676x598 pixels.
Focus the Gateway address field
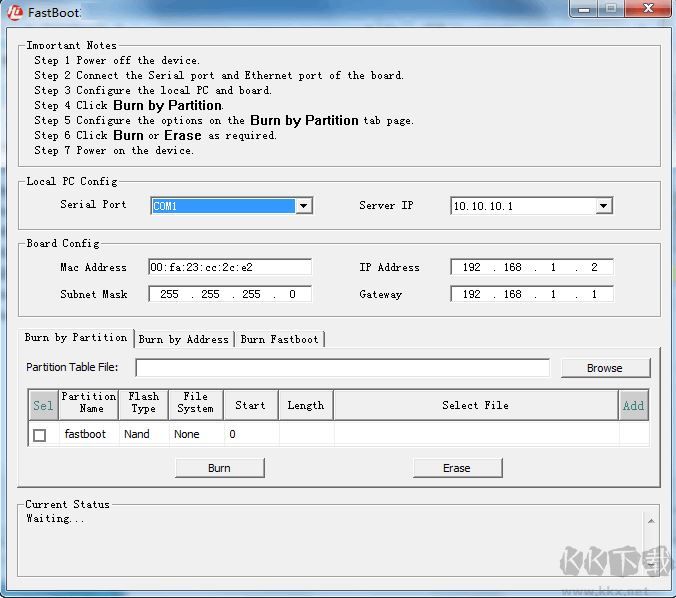pos(531,295)
